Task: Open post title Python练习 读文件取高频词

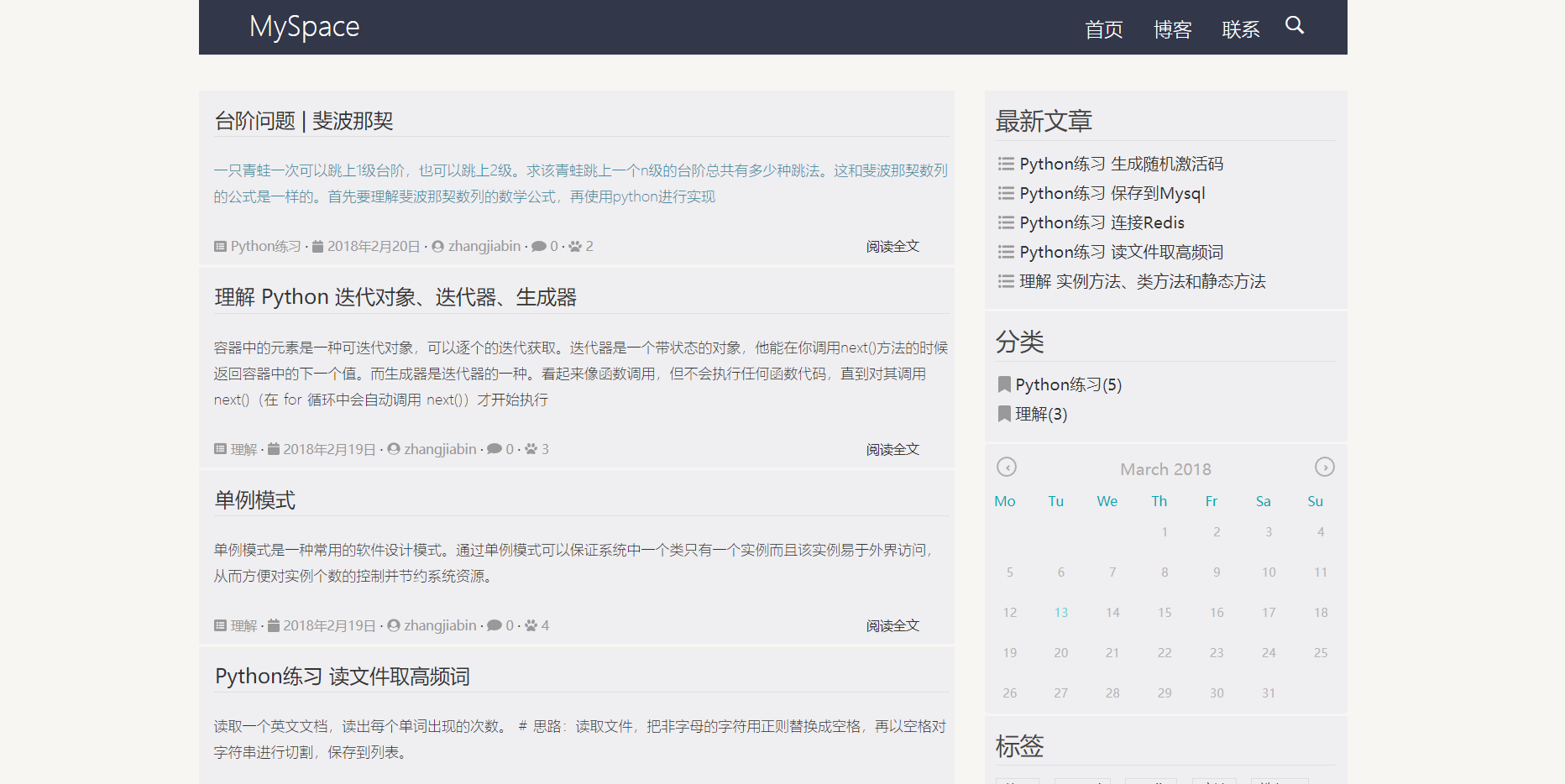Action: (x=343, y=677)
